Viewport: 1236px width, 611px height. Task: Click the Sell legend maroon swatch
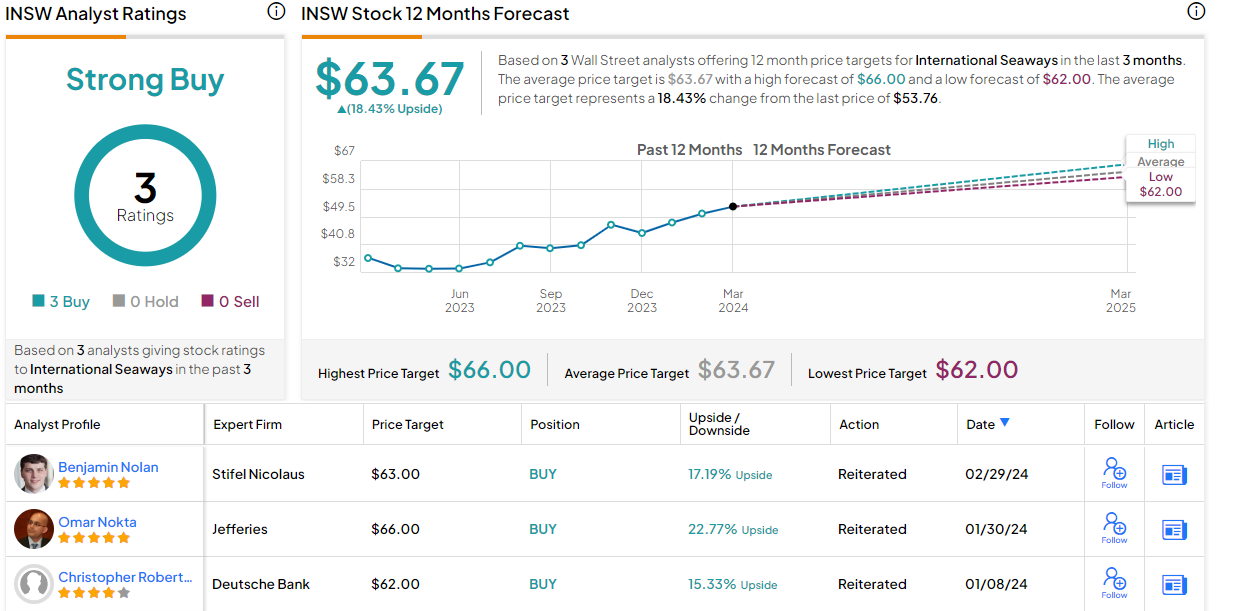tap(207, 301)
